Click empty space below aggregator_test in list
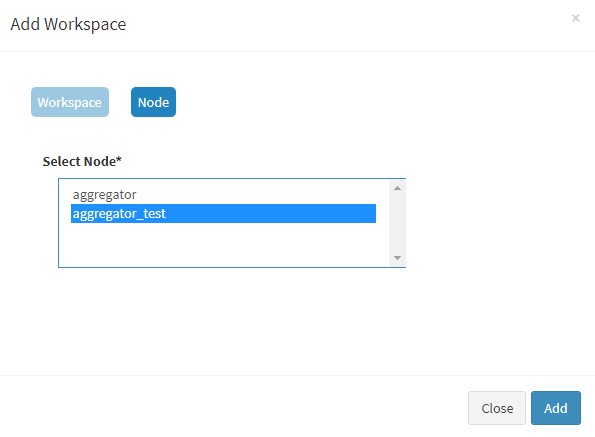 [223, 245]
